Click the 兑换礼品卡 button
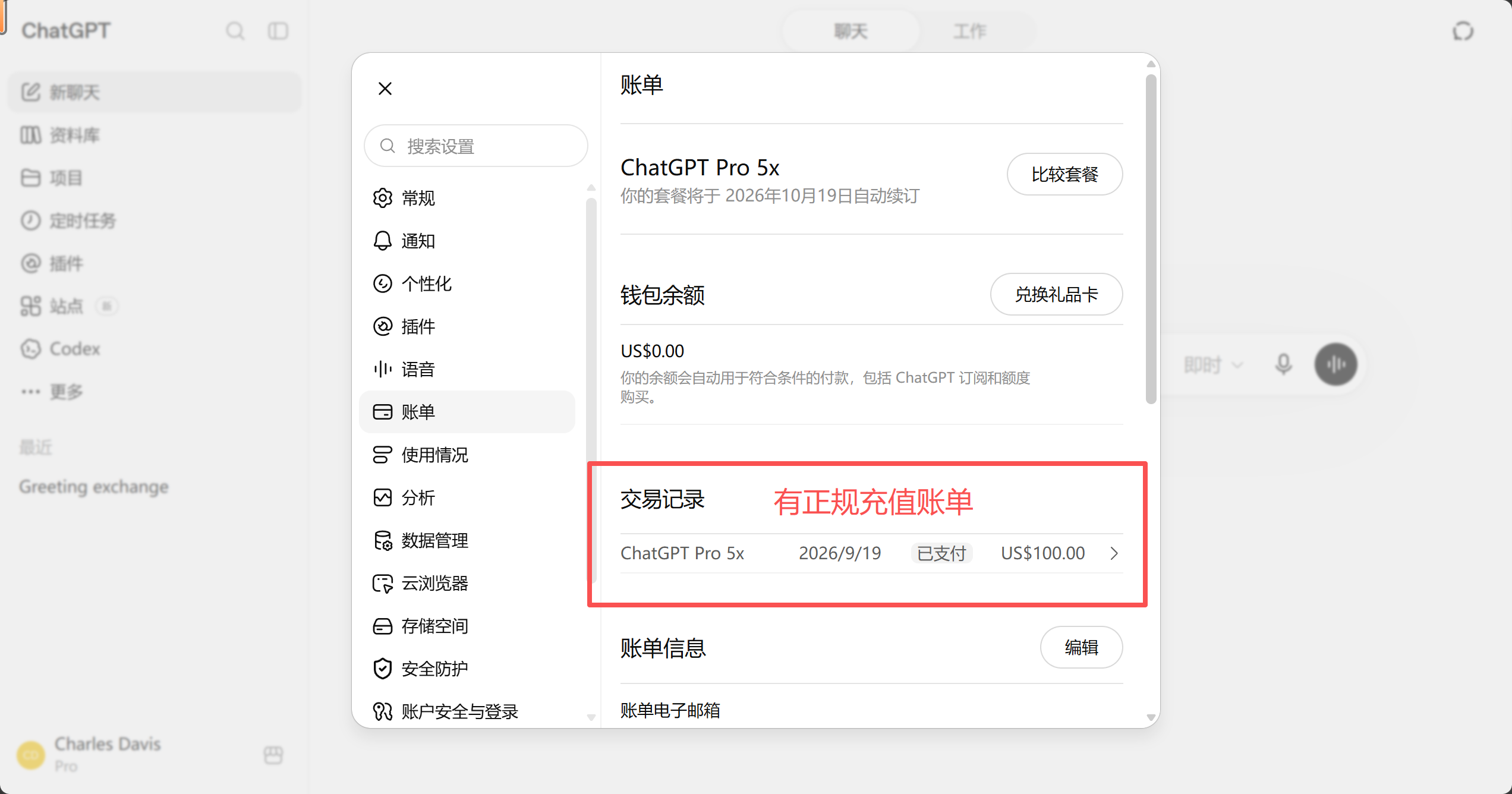 pyautogui.click(x=1056, y=294)
